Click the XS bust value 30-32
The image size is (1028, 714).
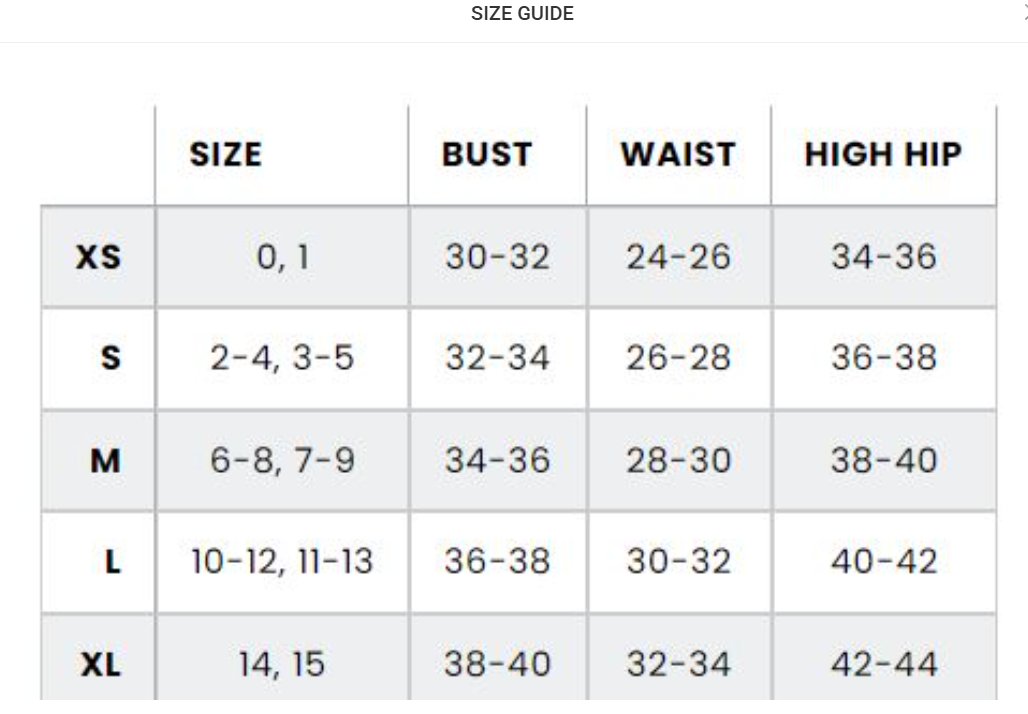click(497, 258)
